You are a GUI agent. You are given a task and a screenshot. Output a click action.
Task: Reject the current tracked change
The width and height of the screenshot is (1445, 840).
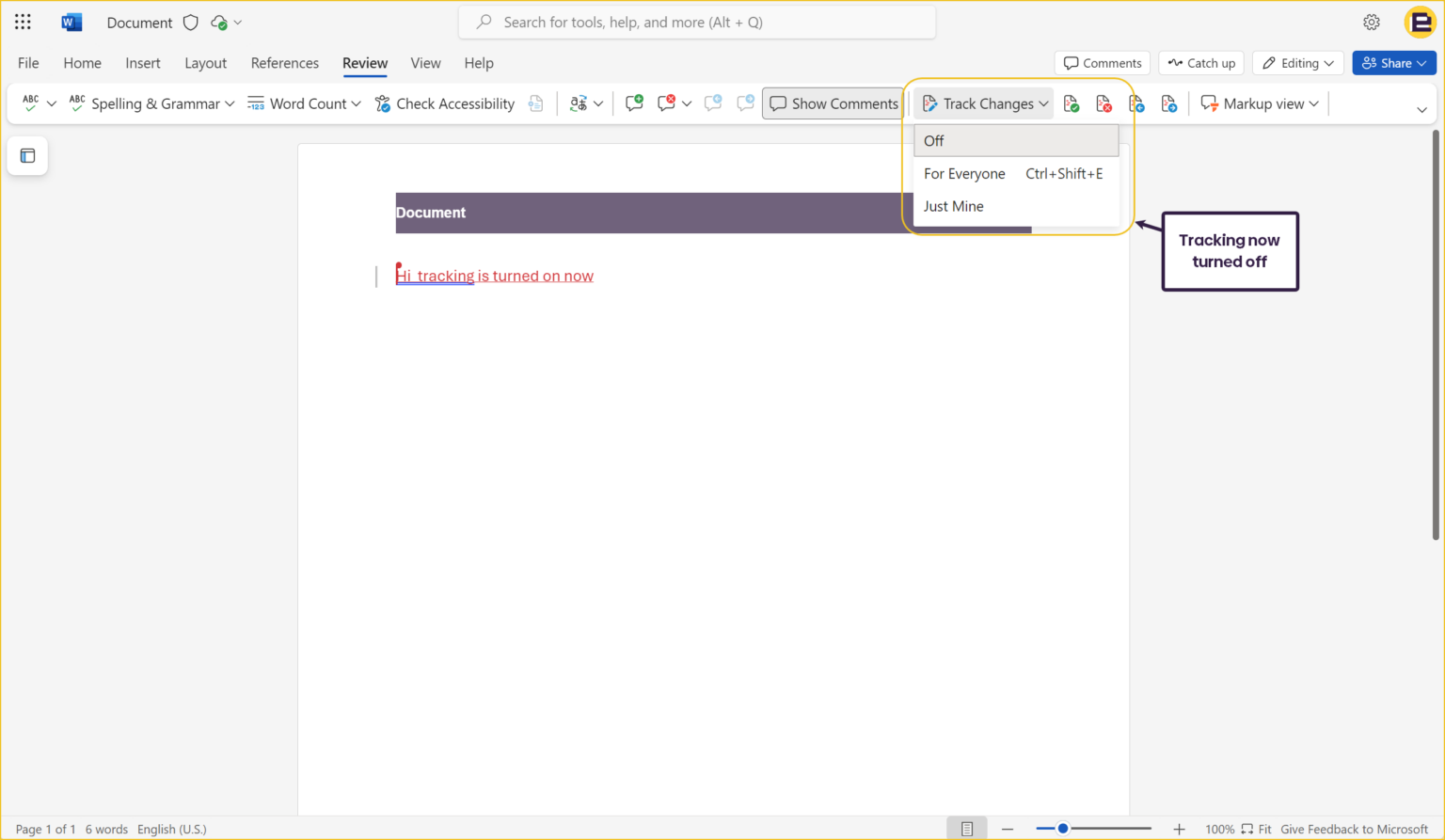(x=1103, y=103)
